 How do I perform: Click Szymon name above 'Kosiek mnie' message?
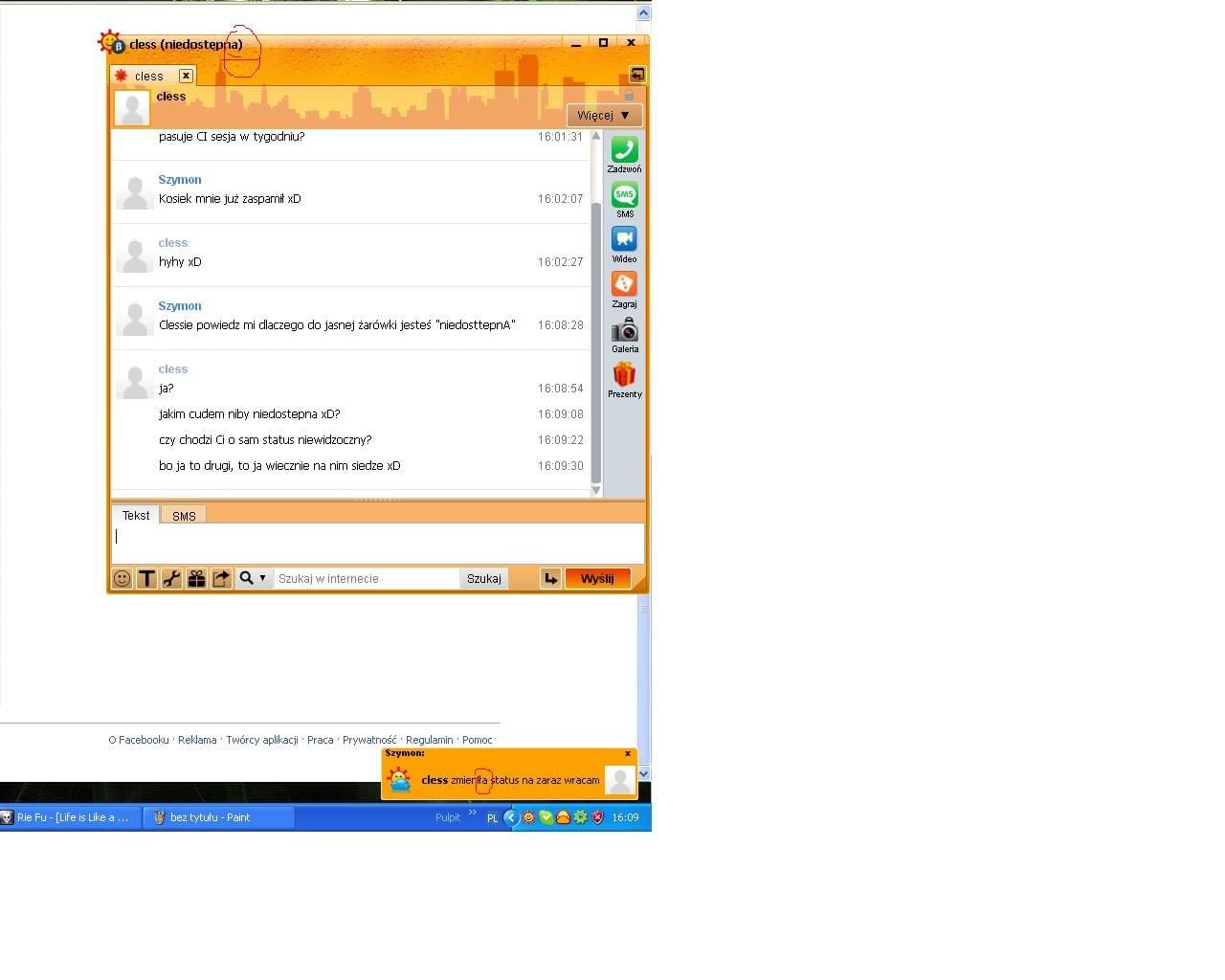180,179
